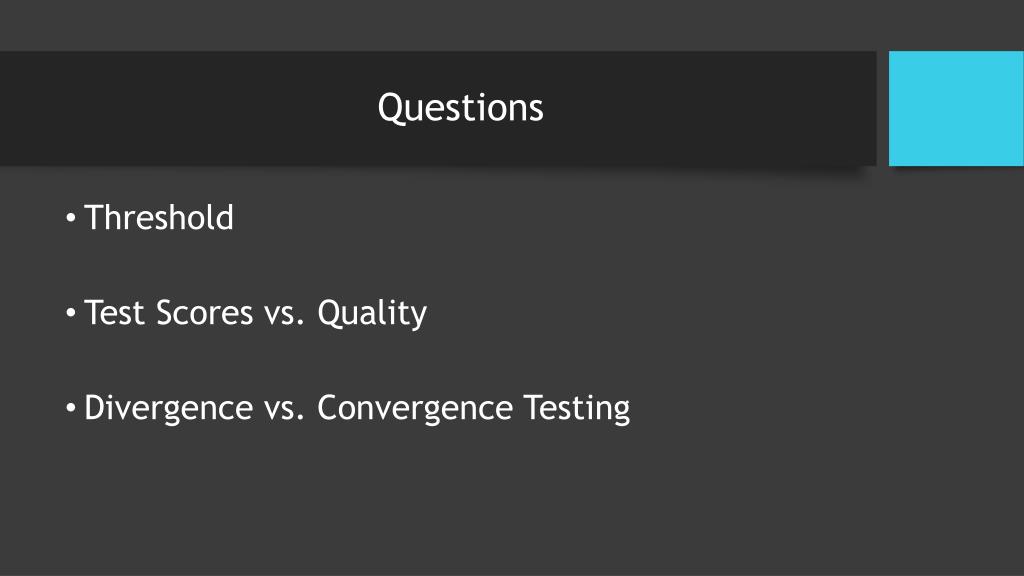This screenshot has width=1024, height=576.
Task: Click the word "Divergence"
Action: (x=168, y=409)
